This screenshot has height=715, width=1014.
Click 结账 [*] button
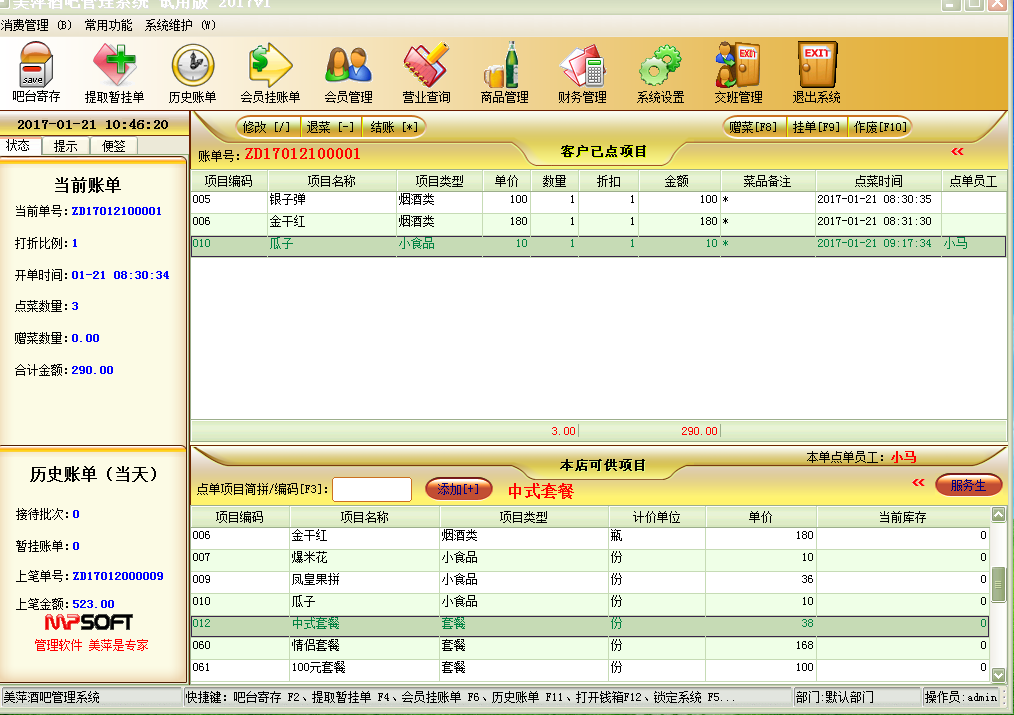coord(394,127)
